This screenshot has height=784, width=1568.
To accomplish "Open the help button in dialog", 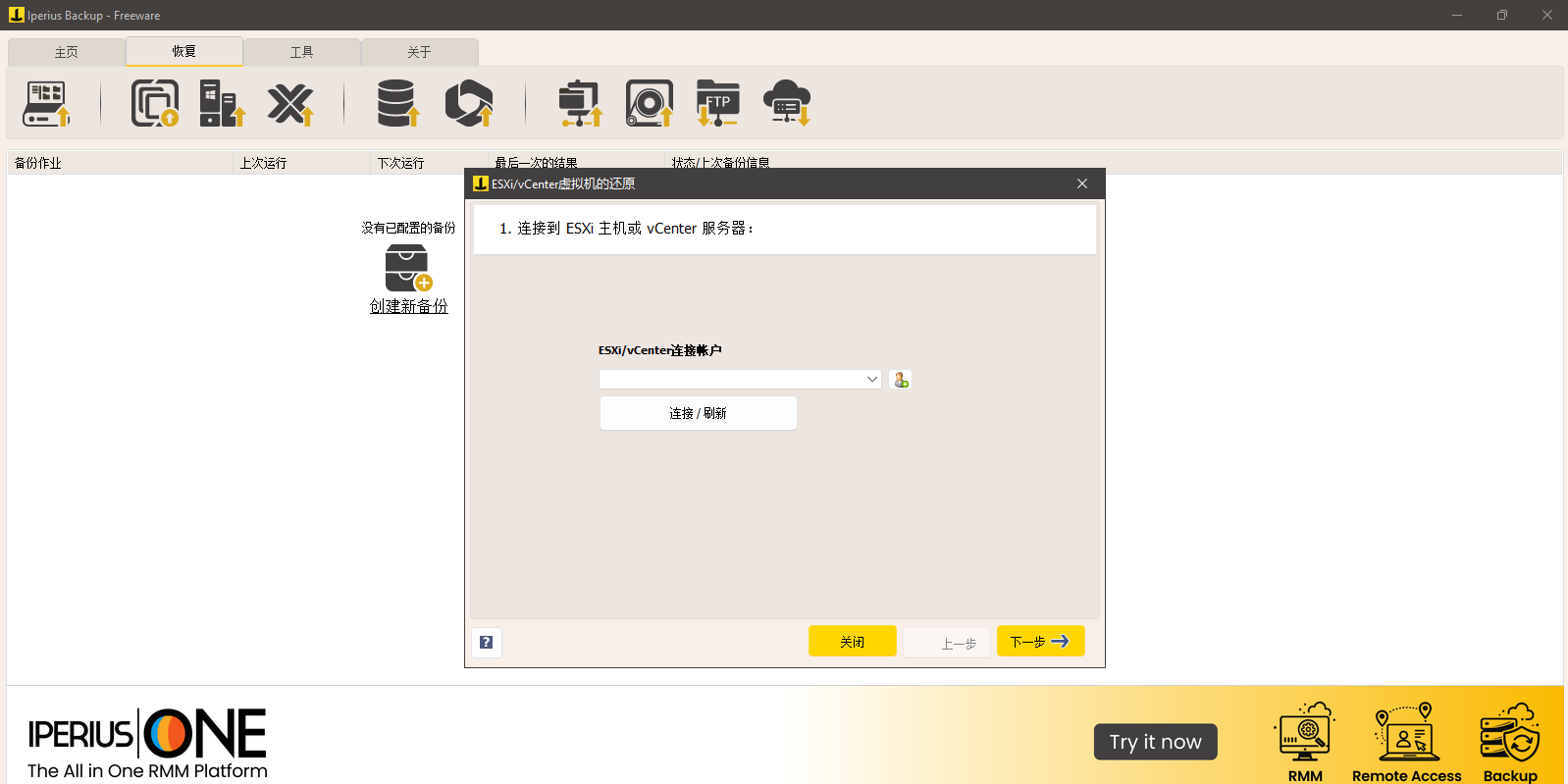I will 486,642.
